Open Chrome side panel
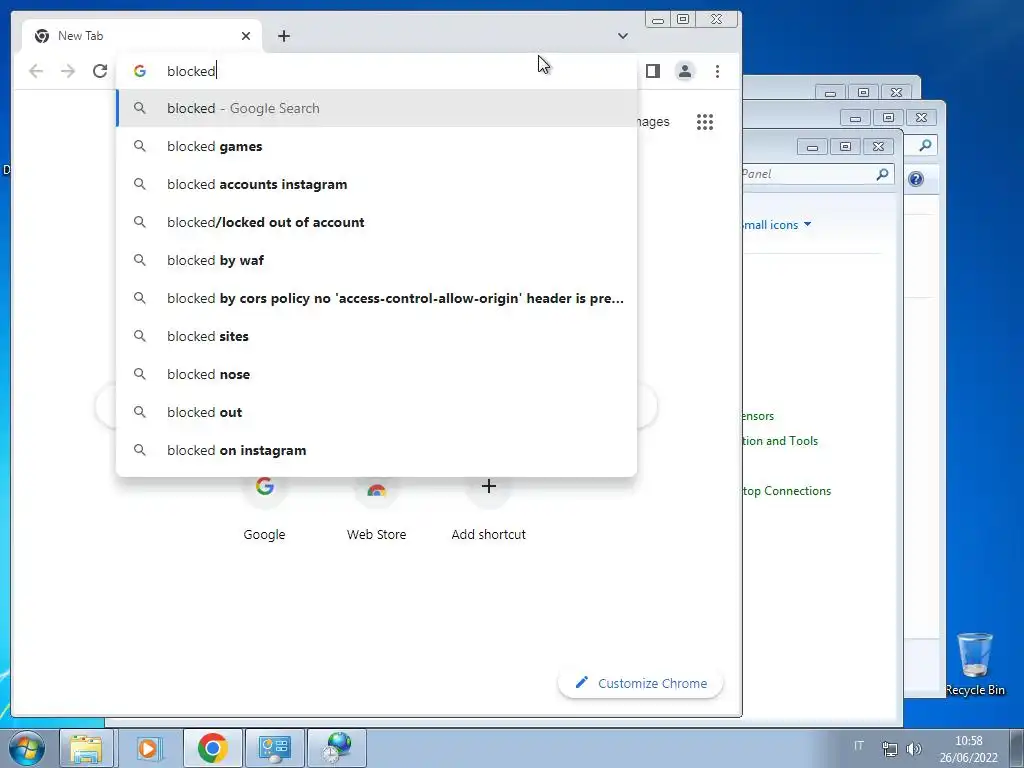The width and height of the screenshot is (1024, 768). click(652, 71)
